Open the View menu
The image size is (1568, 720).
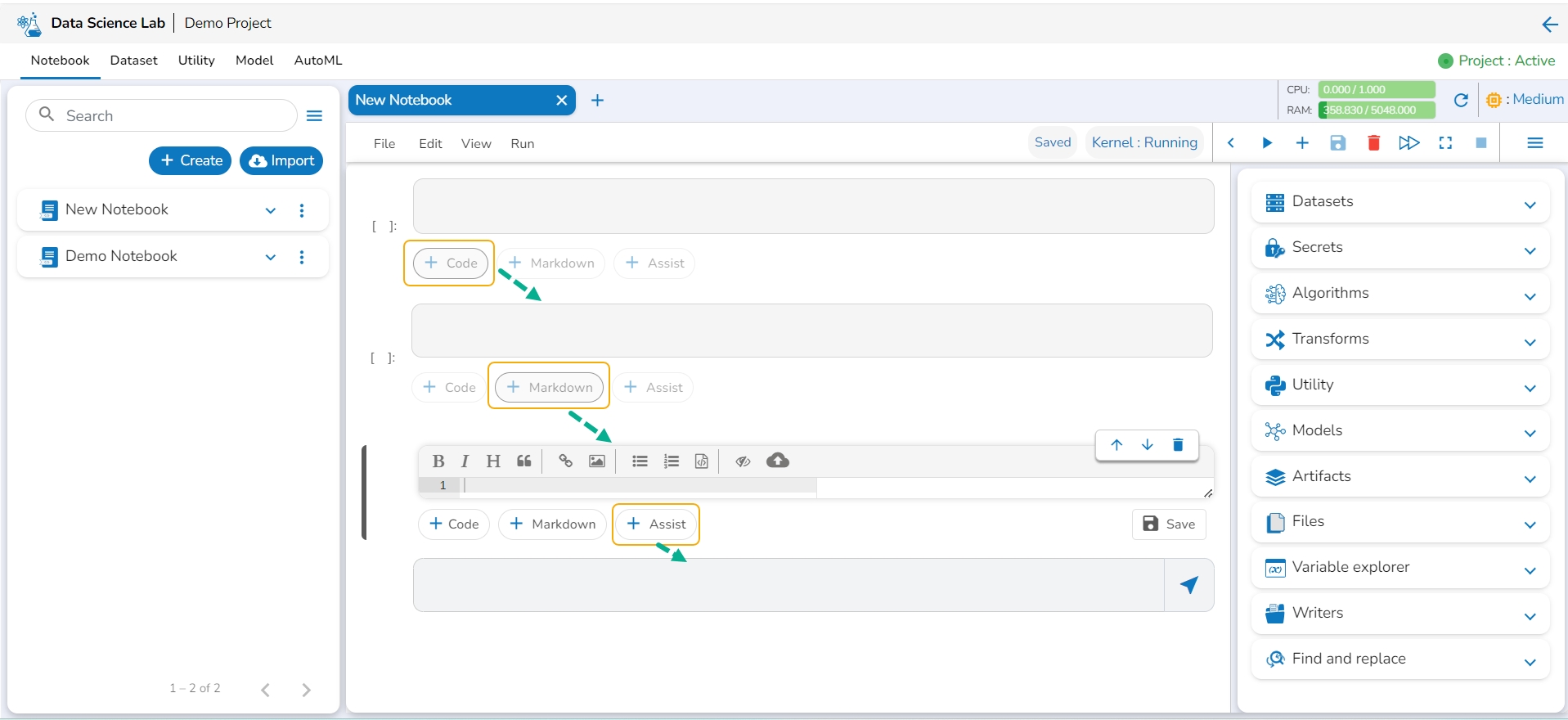click(476, 144)
